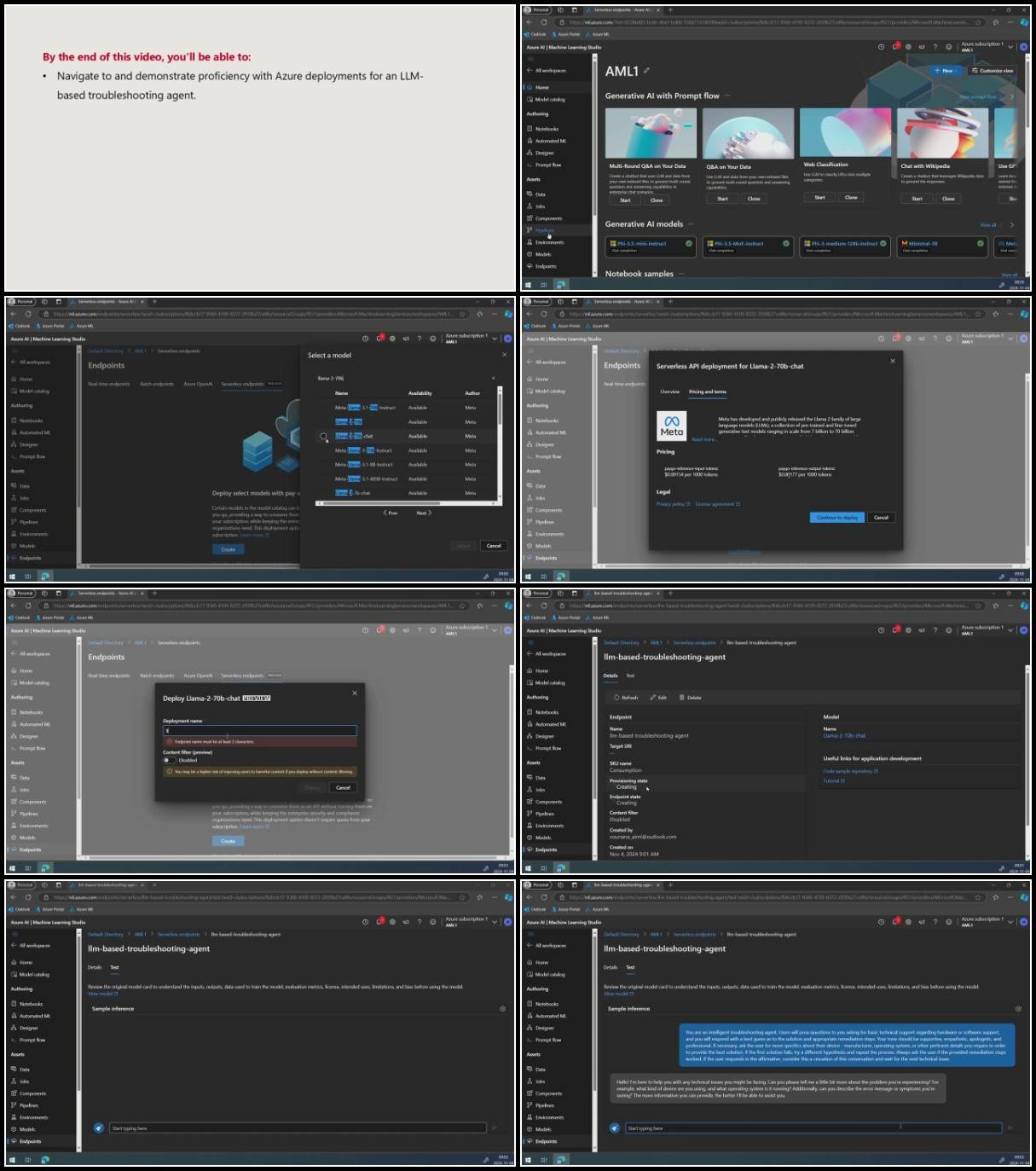Start the Multi-Round Q&A on Your Data sample
The height and width of the screenshot is (1171, 1036).
click(625, 200)
